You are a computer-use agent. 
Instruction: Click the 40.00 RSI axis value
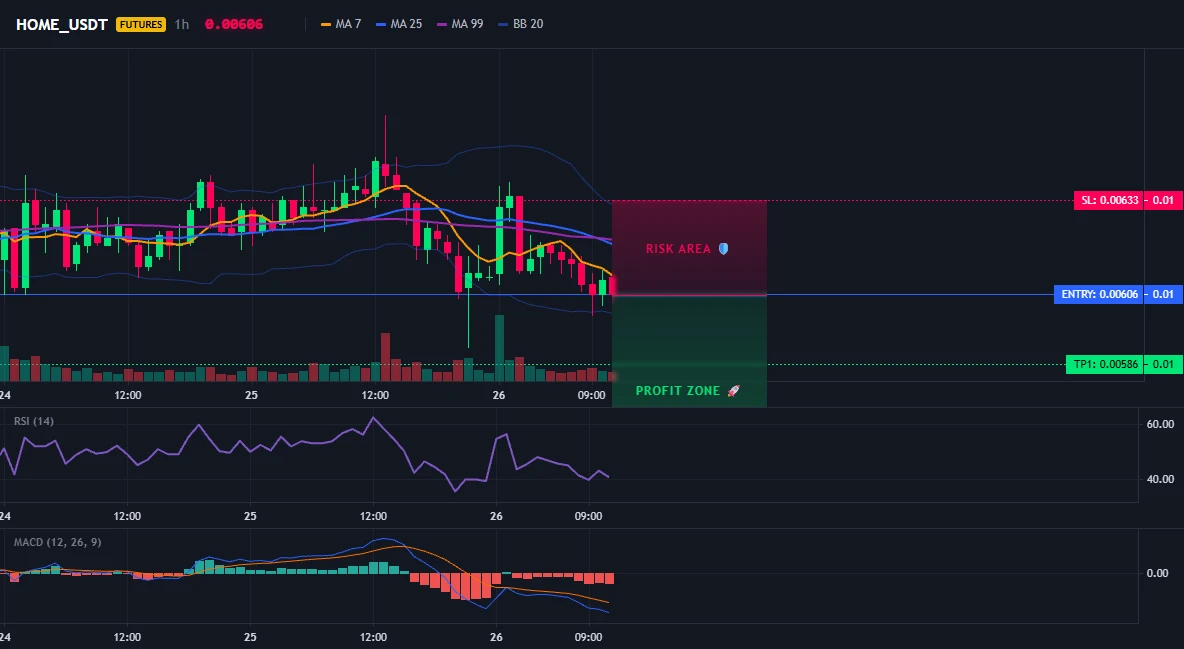pos(1160,479)
